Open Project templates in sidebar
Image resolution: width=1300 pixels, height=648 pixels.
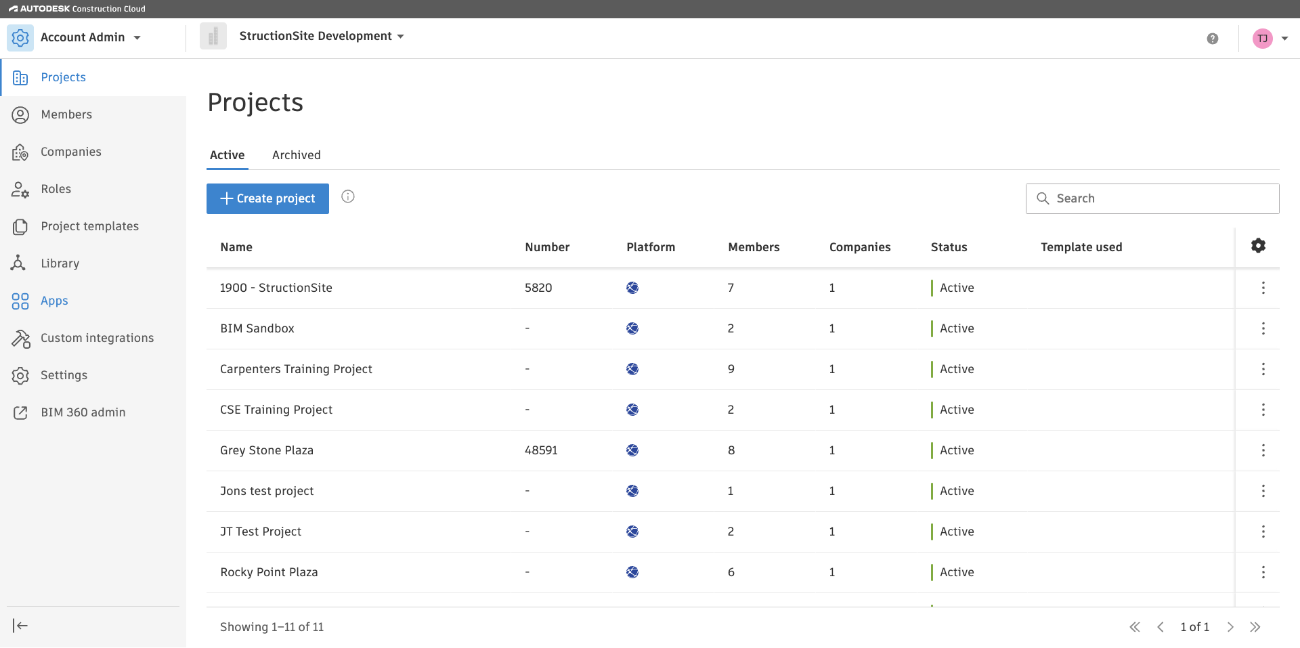point(89,227)
